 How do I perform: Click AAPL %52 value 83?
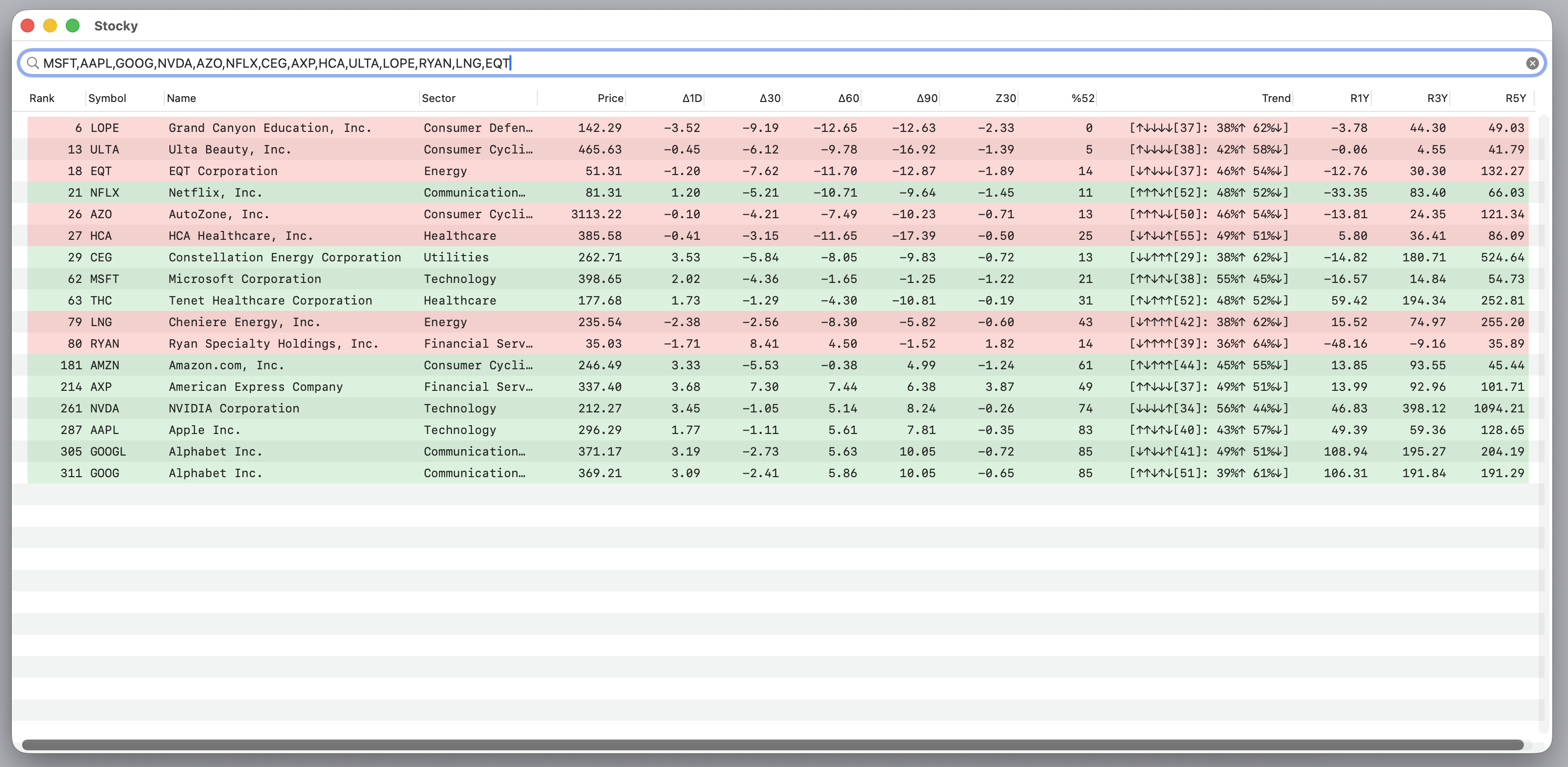[x=1085, y=430]
